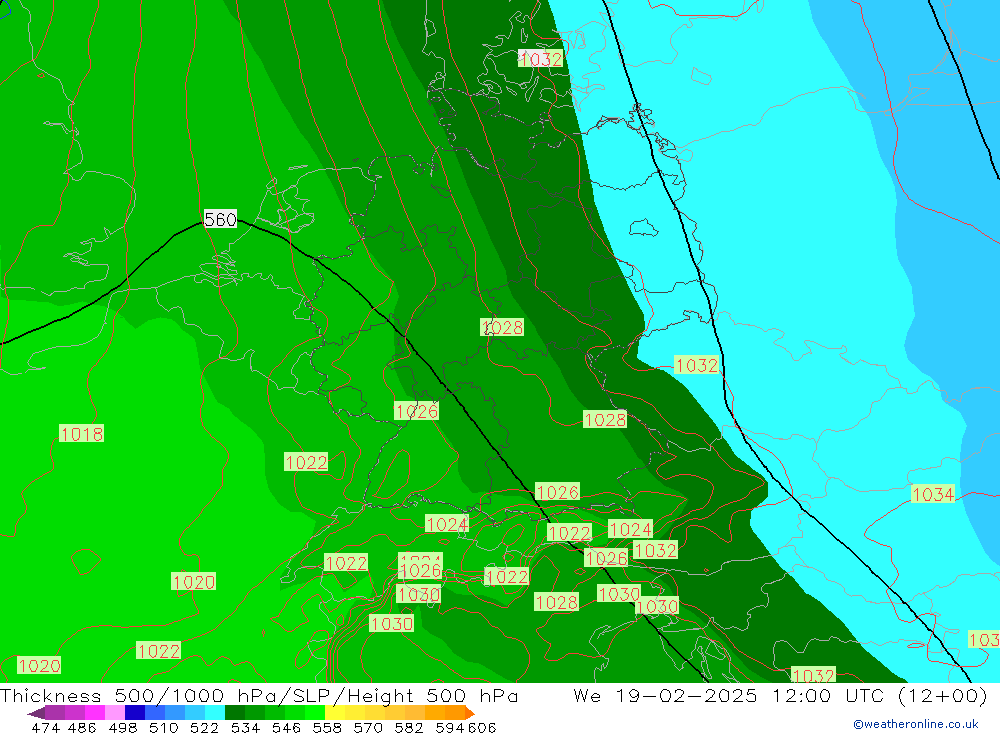Pick the magenta legend swatch
This screenshot has width=1000, height=733.
tap(95, 713)
